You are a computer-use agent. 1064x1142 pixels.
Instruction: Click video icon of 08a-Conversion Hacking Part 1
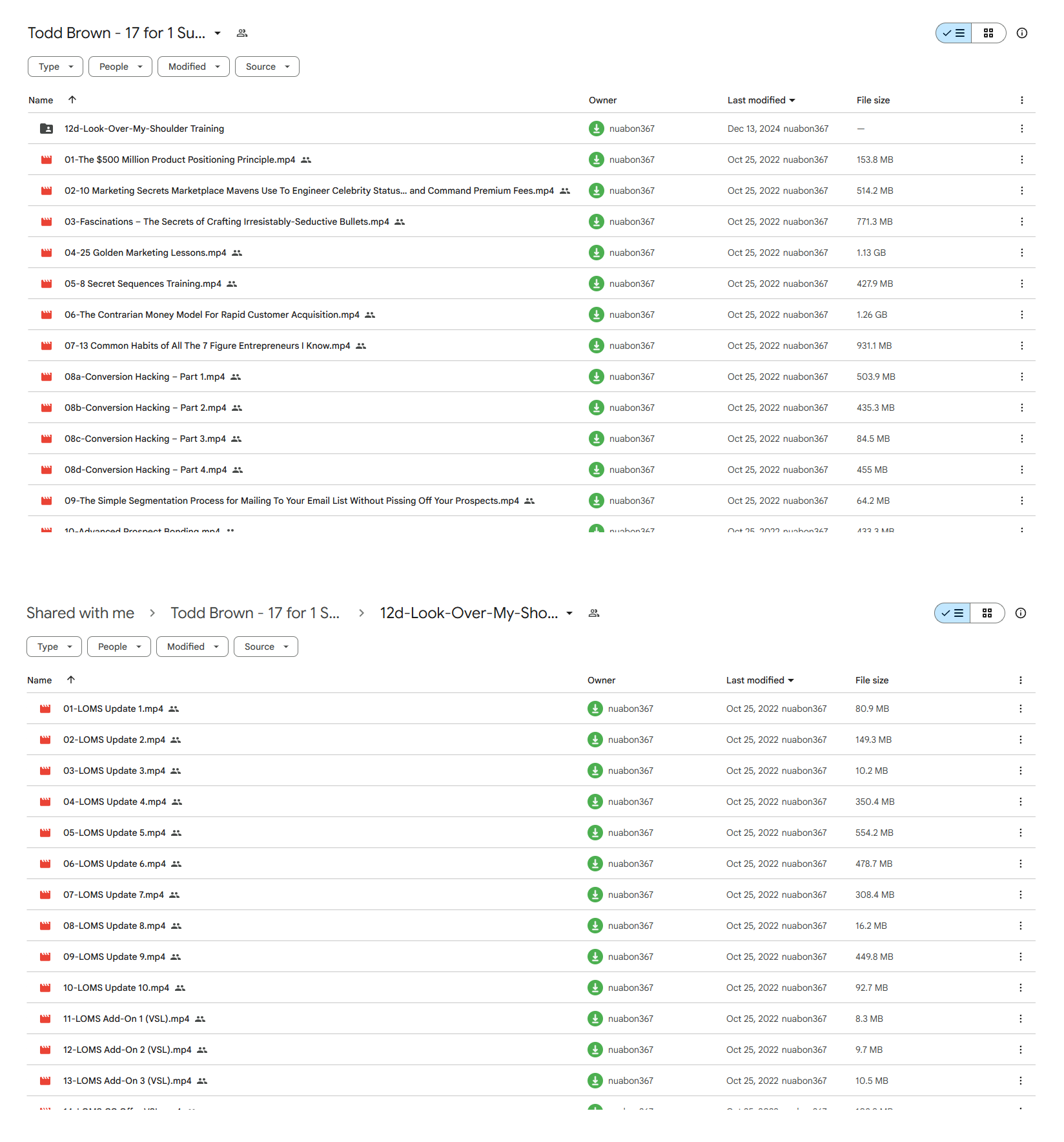(x=46, y=377)
